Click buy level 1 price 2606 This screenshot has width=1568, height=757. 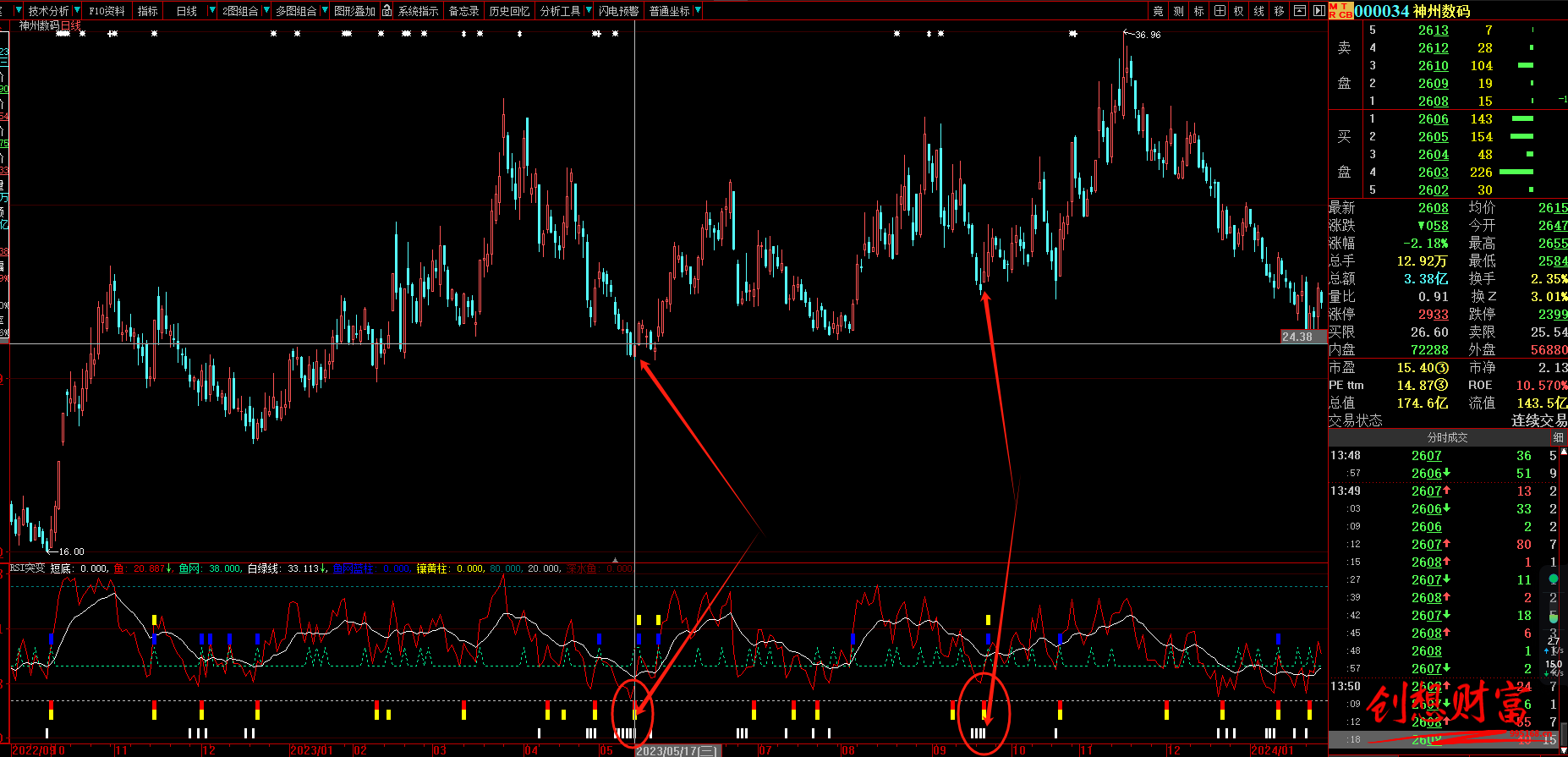[1434, 119]
